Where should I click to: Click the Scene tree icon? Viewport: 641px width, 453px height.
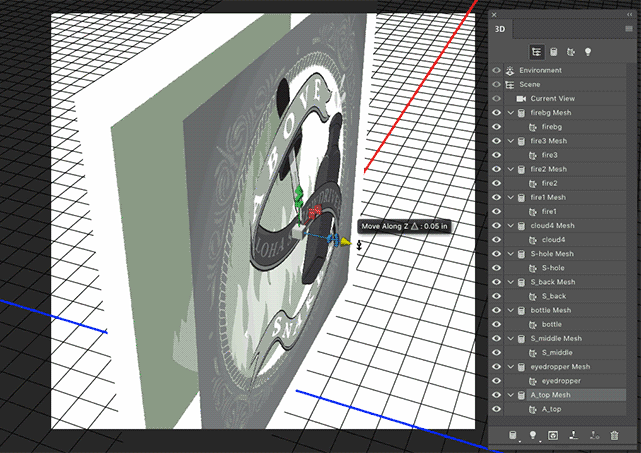coord(509,85)
